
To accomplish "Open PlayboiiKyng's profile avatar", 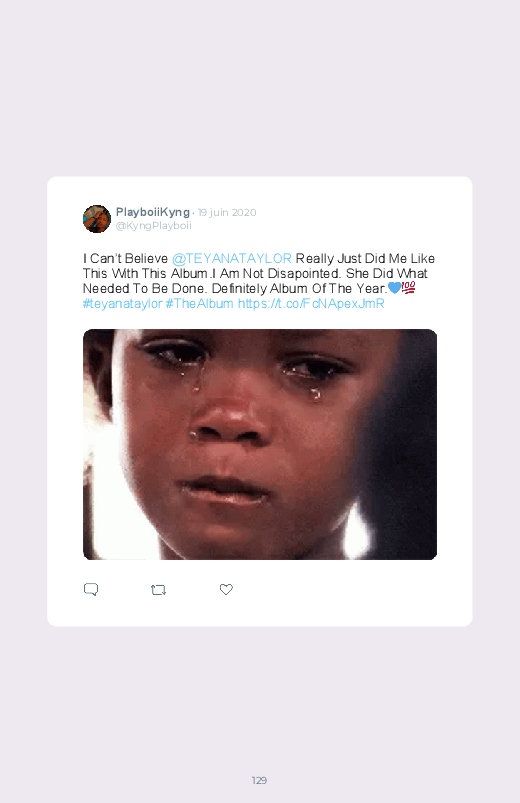I will (97, 219).
